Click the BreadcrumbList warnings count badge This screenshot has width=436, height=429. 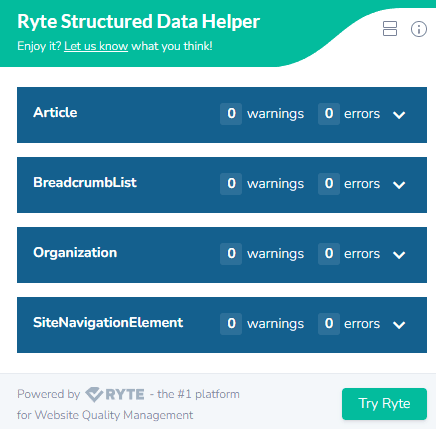click(x=231, y=184)
